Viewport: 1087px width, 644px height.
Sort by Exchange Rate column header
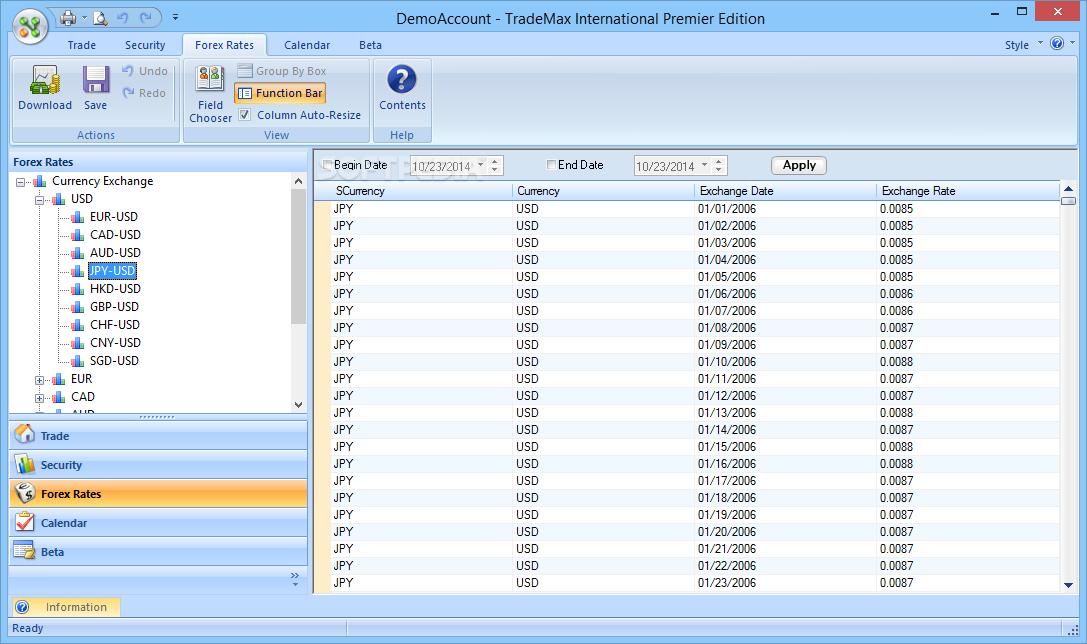click(x=968, y=191)
